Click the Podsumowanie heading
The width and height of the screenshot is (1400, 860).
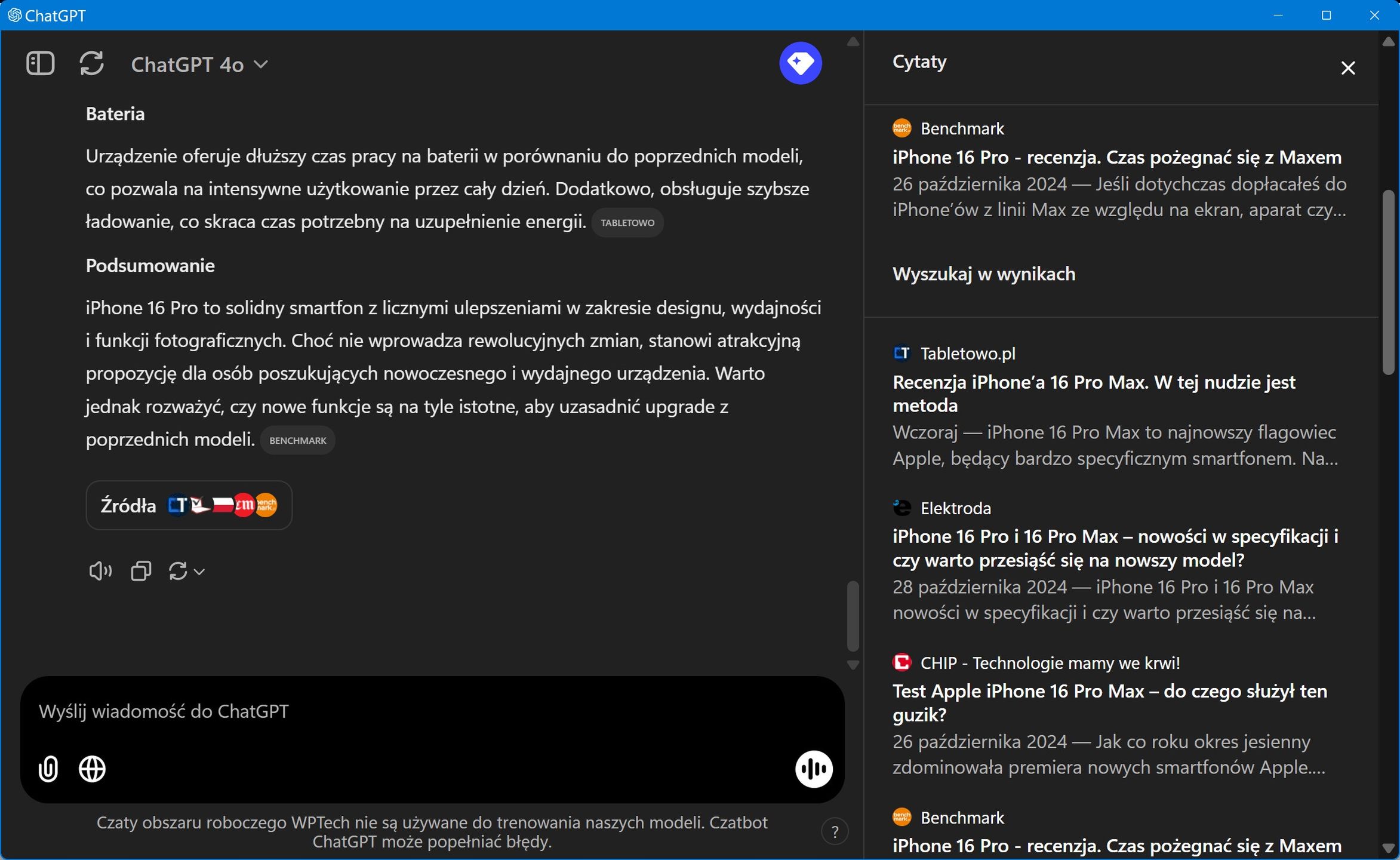(150, 266)
